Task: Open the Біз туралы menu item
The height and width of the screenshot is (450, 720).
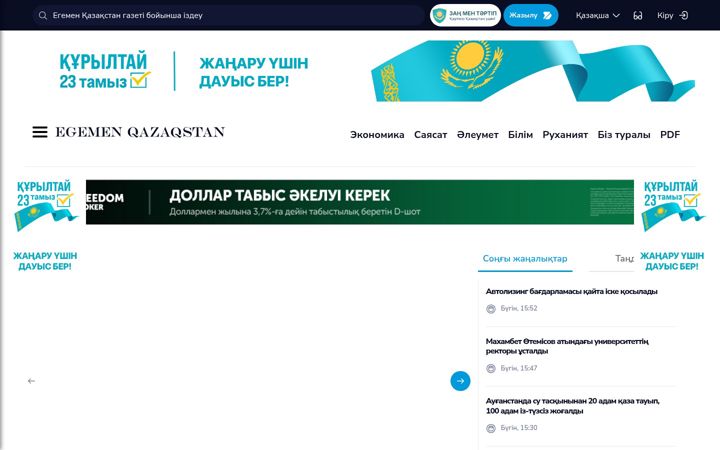Action: click(x=624, y=135)
